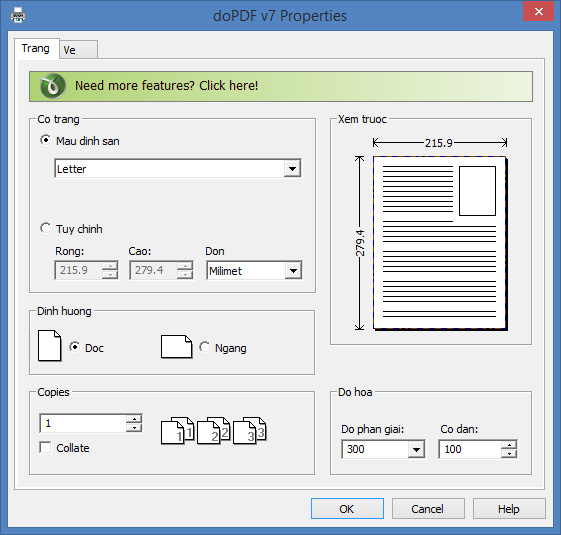Click the Do phan giai label

coord(372,429)
